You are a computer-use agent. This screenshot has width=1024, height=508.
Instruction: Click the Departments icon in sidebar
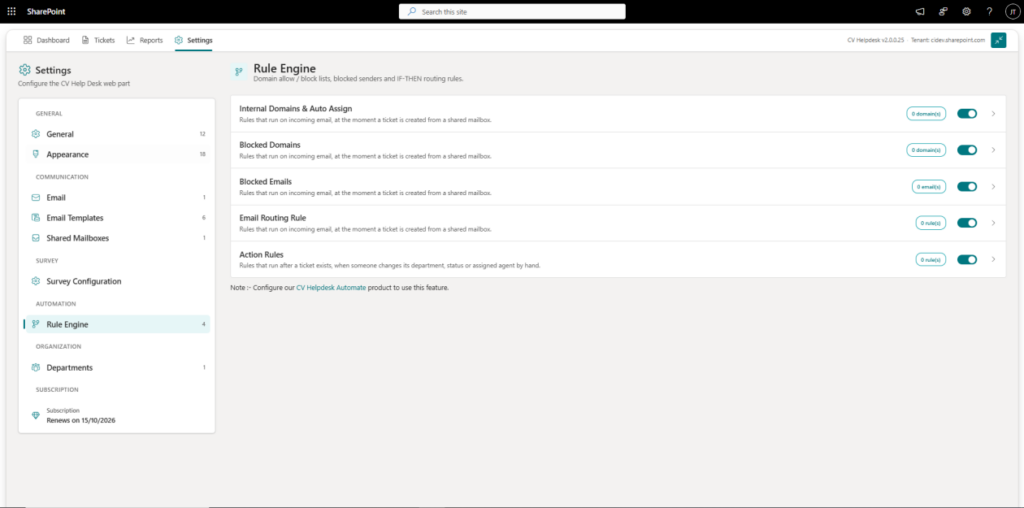click(36, 367)
